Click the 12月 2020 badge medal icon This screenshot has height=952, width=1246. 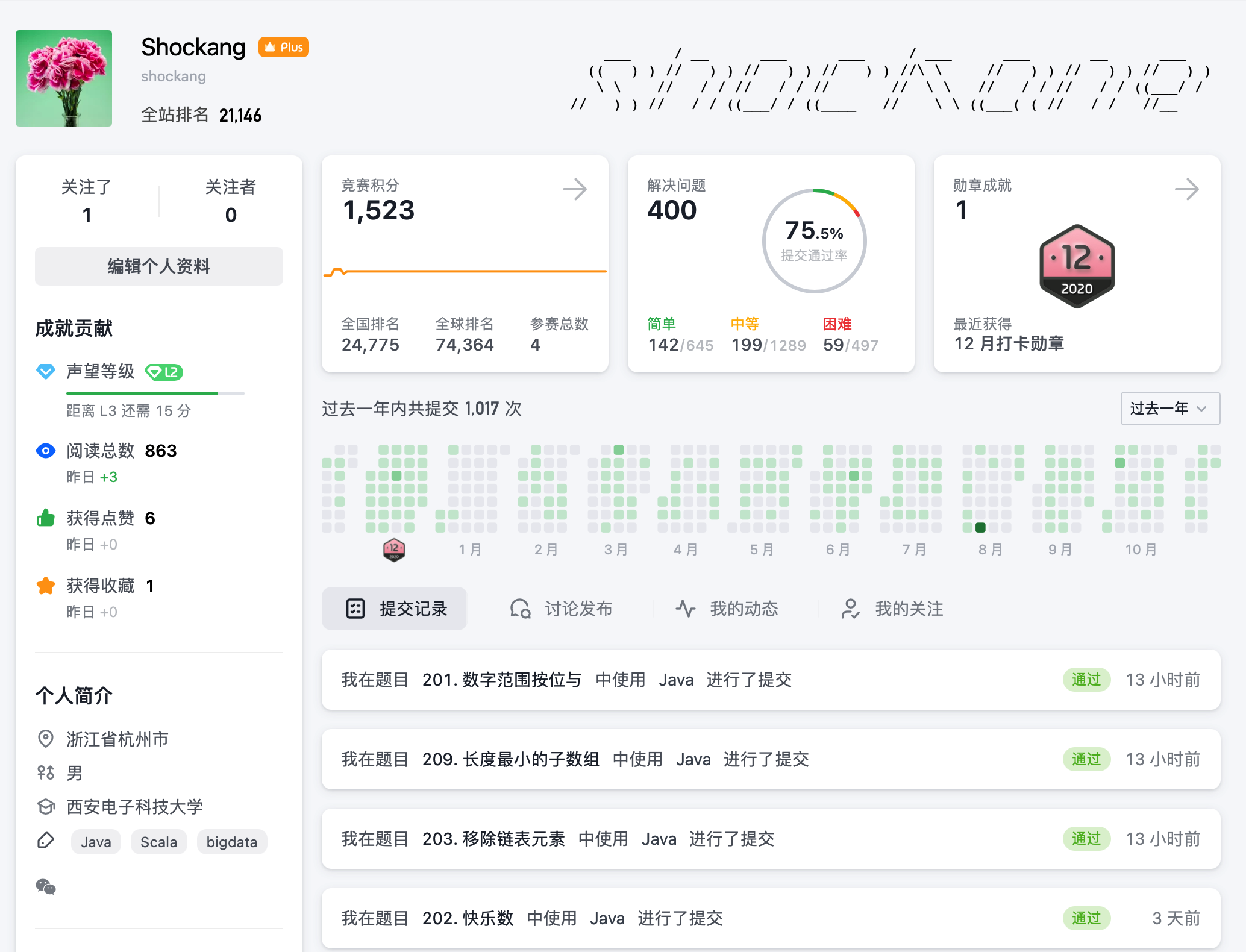coord(1077,266)
